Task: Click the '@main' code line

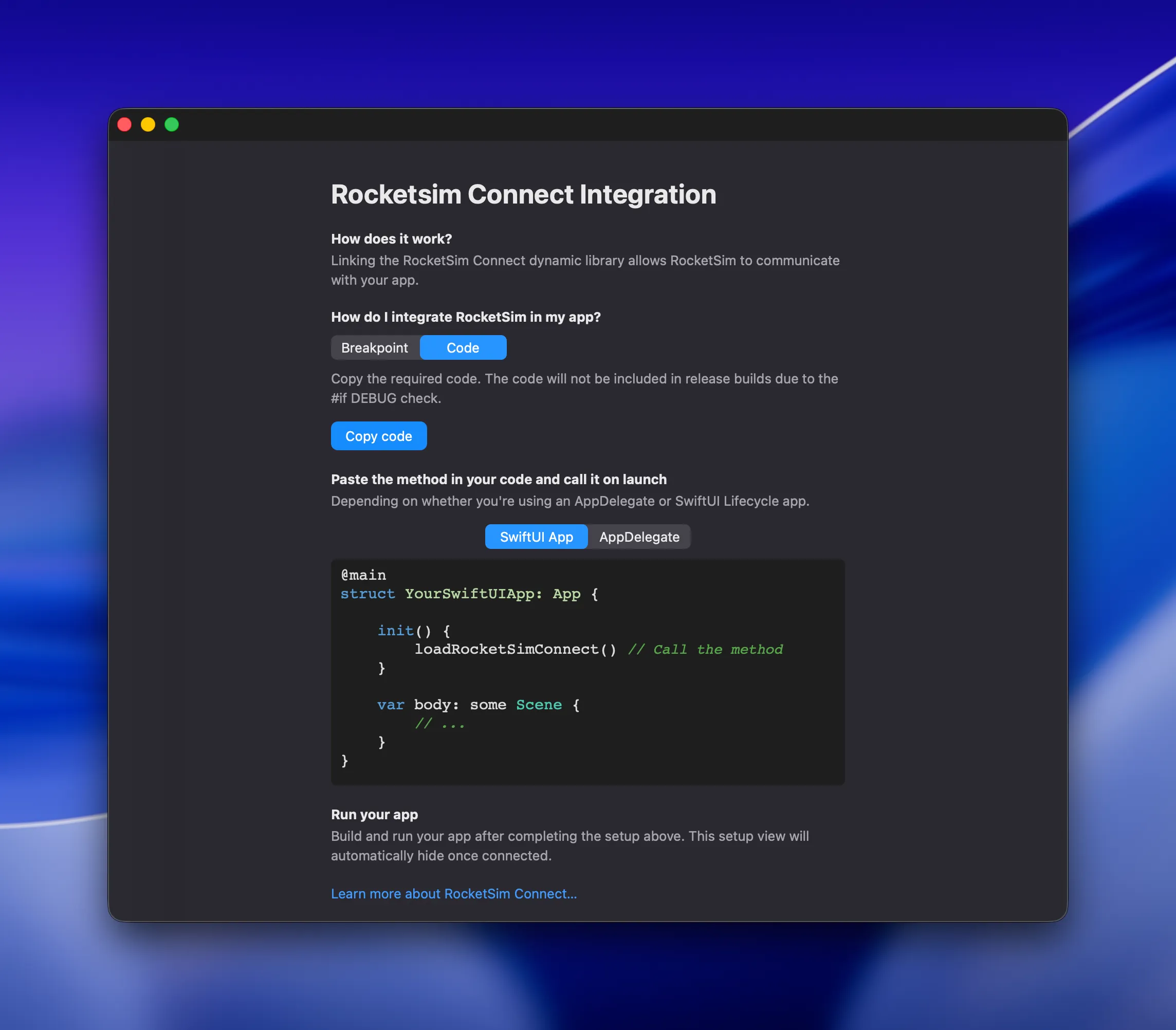Action: coord(363,575)
